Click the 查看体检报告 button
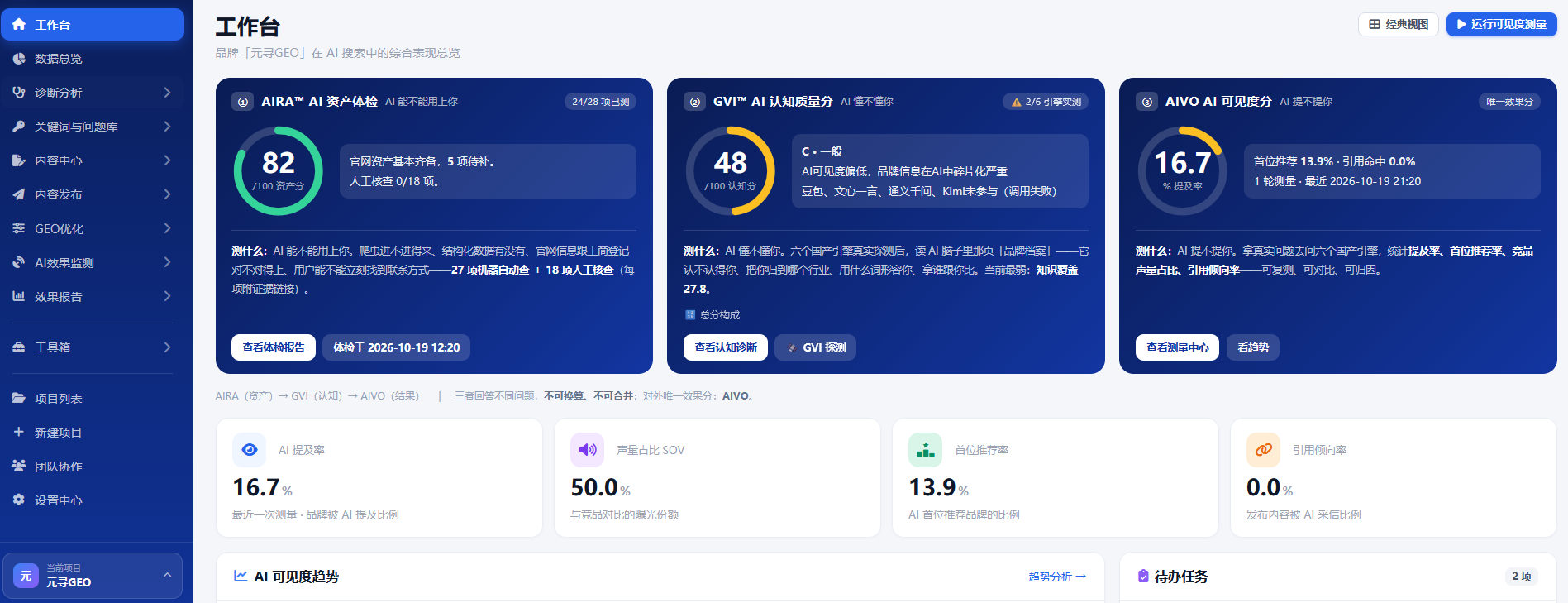Screen dimensions: 1568x603 274,347
